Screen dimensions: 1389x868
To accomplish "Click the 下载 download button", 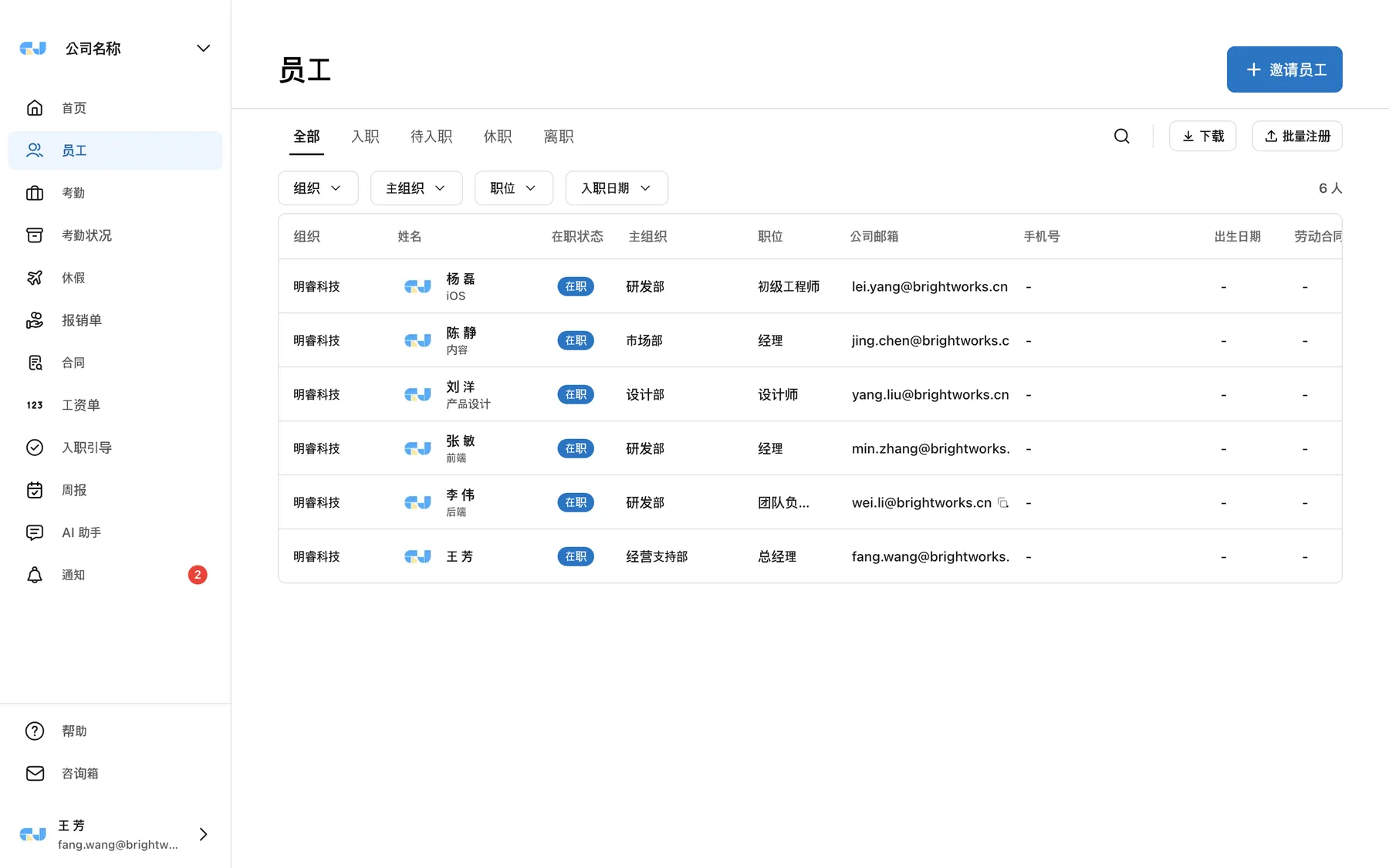I will coord(1202,137).
